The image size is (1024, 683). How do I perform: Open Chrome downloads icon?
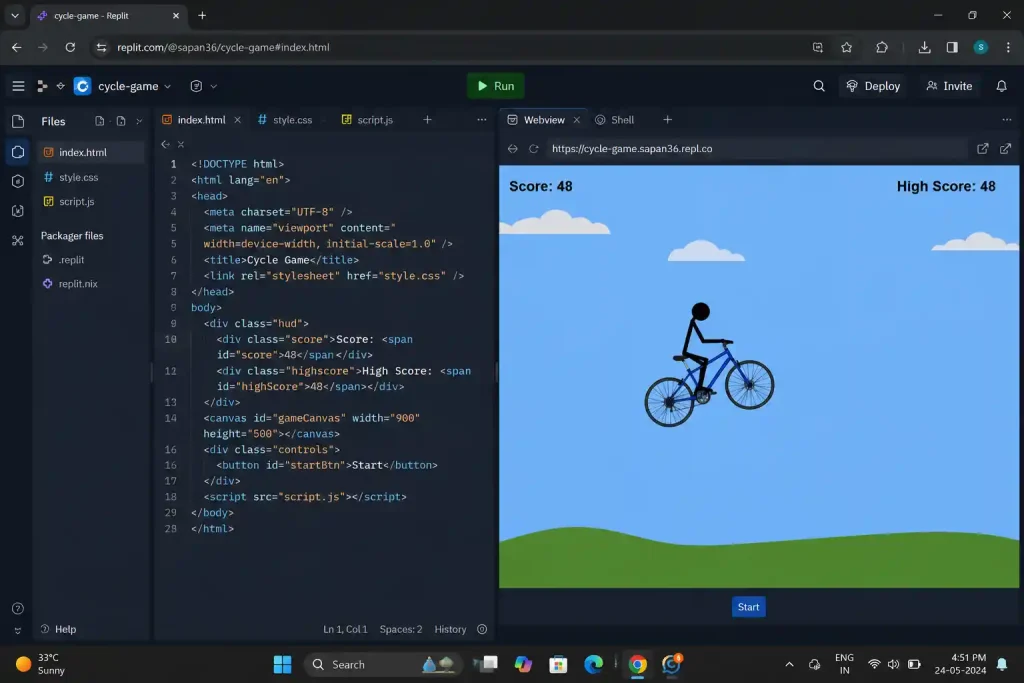coord(924,48)
